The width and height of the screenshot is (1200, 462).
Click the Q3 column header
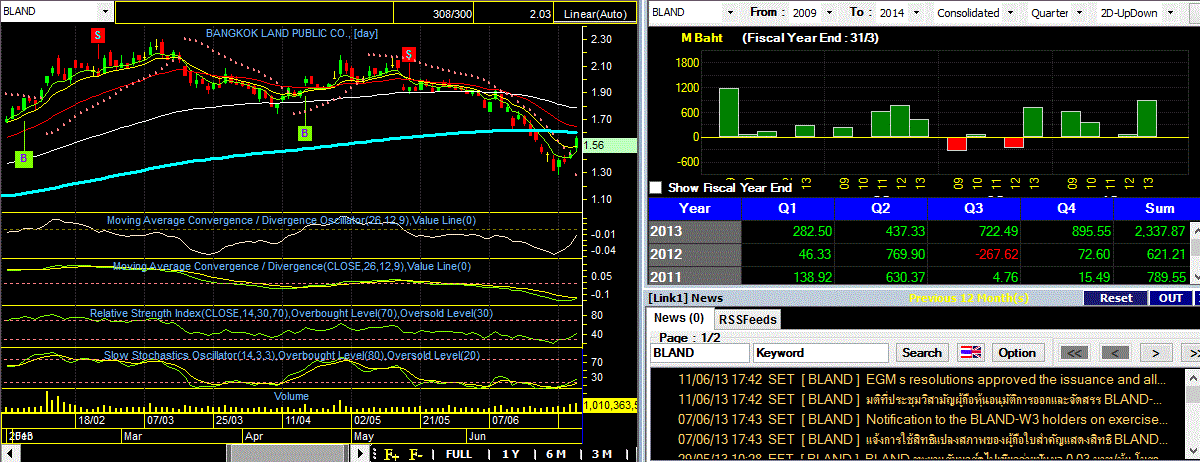tap(974, 208)
